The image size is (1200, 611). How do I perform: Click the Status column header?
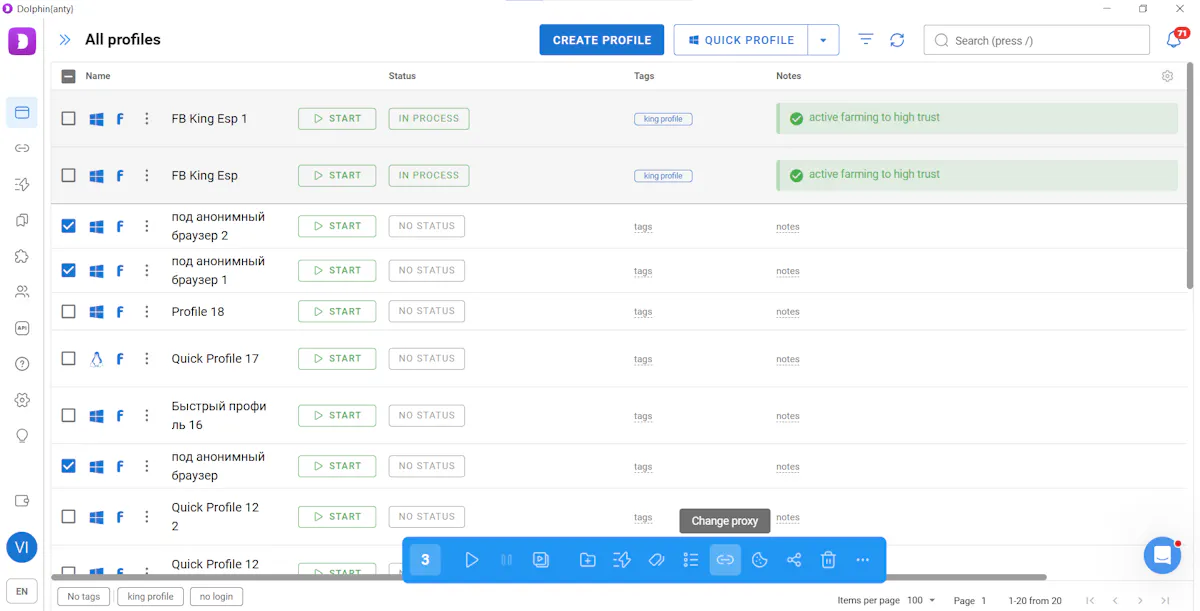(402, 76)
